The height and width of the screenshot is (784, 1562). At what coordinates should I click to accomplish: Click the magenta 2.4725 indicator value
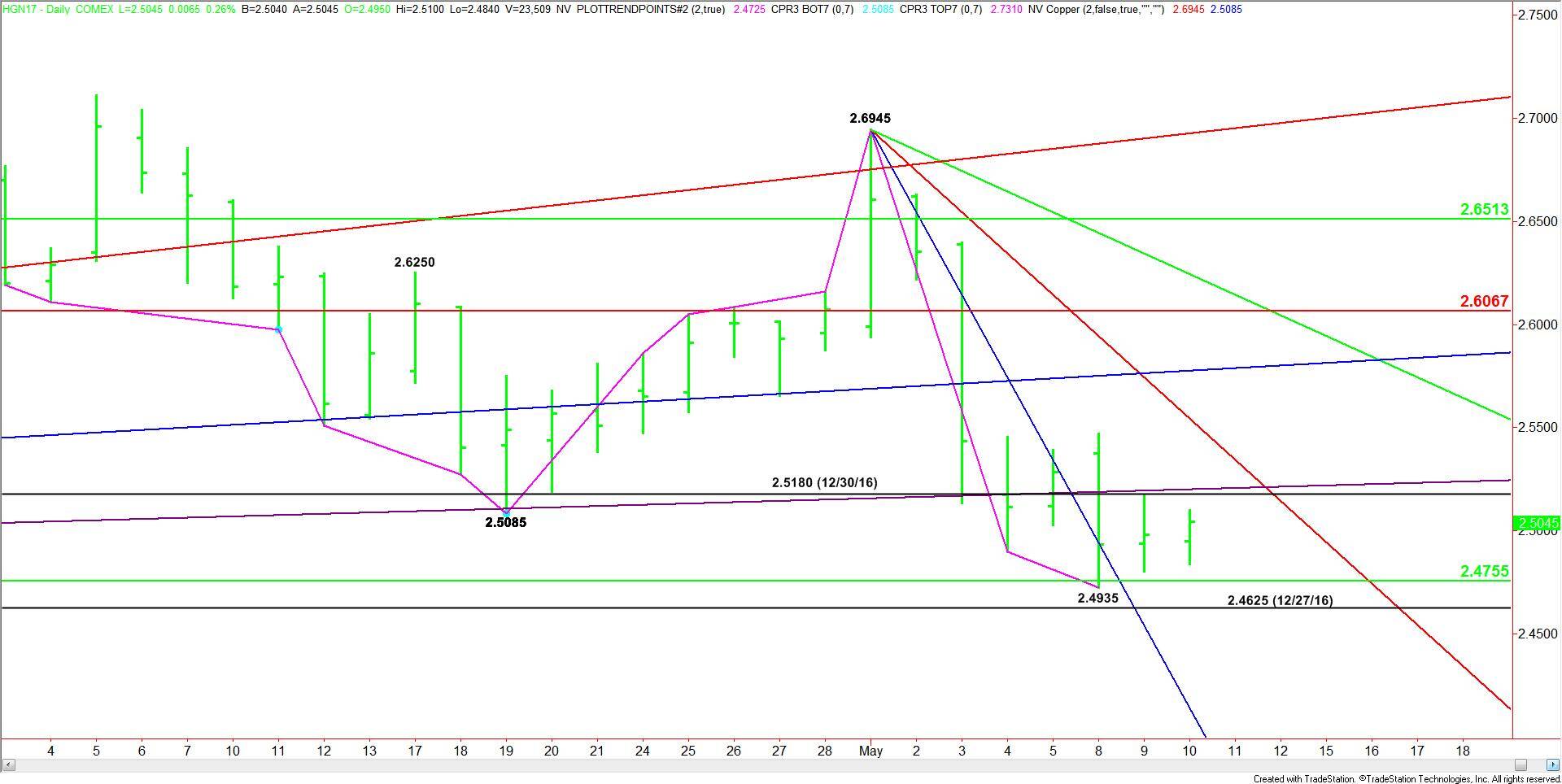pyautogui.click(x=748, y=10)
